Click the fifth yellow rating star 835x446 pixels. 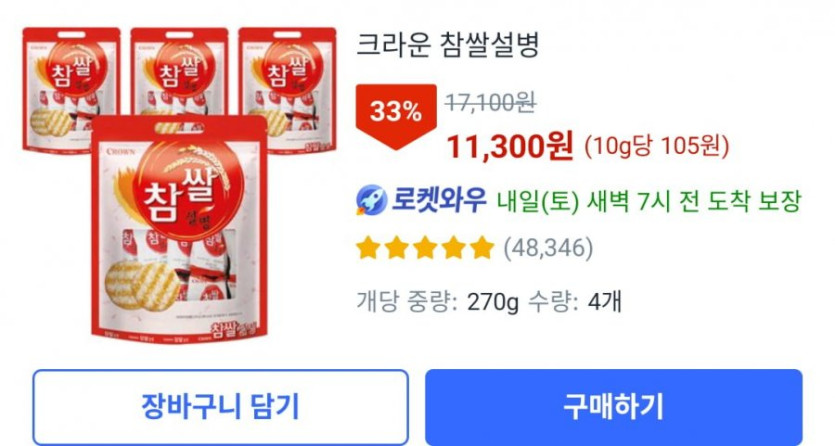tap(482, 248)
